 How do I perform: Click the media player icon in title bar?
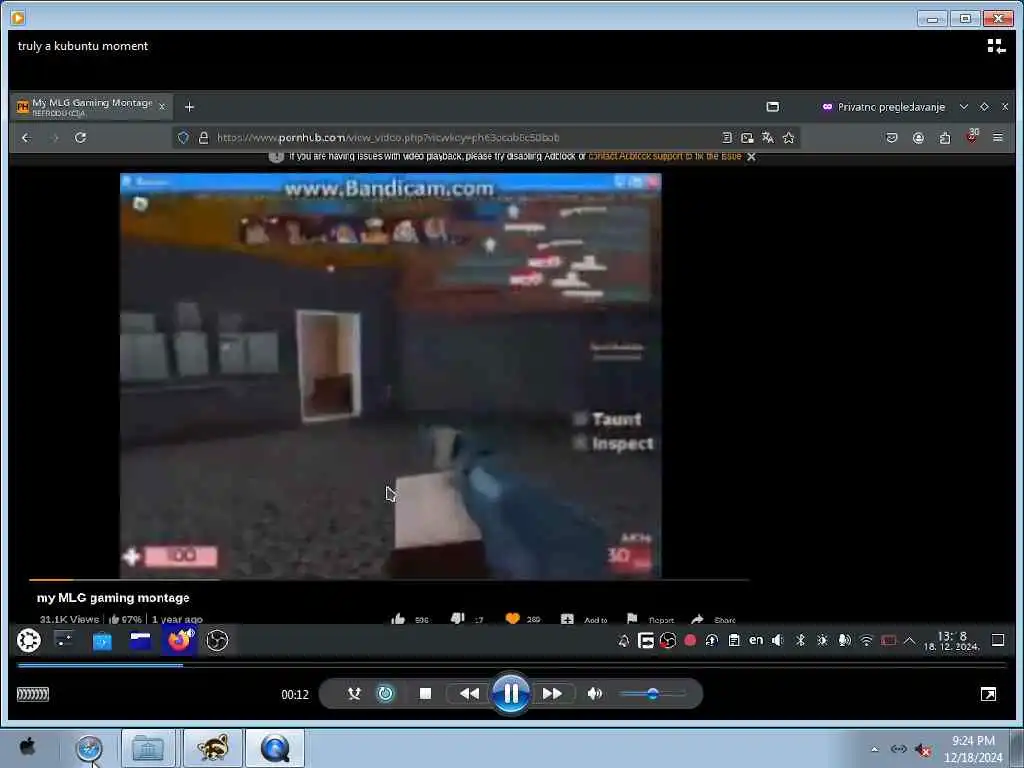click(x=18, y=18)
